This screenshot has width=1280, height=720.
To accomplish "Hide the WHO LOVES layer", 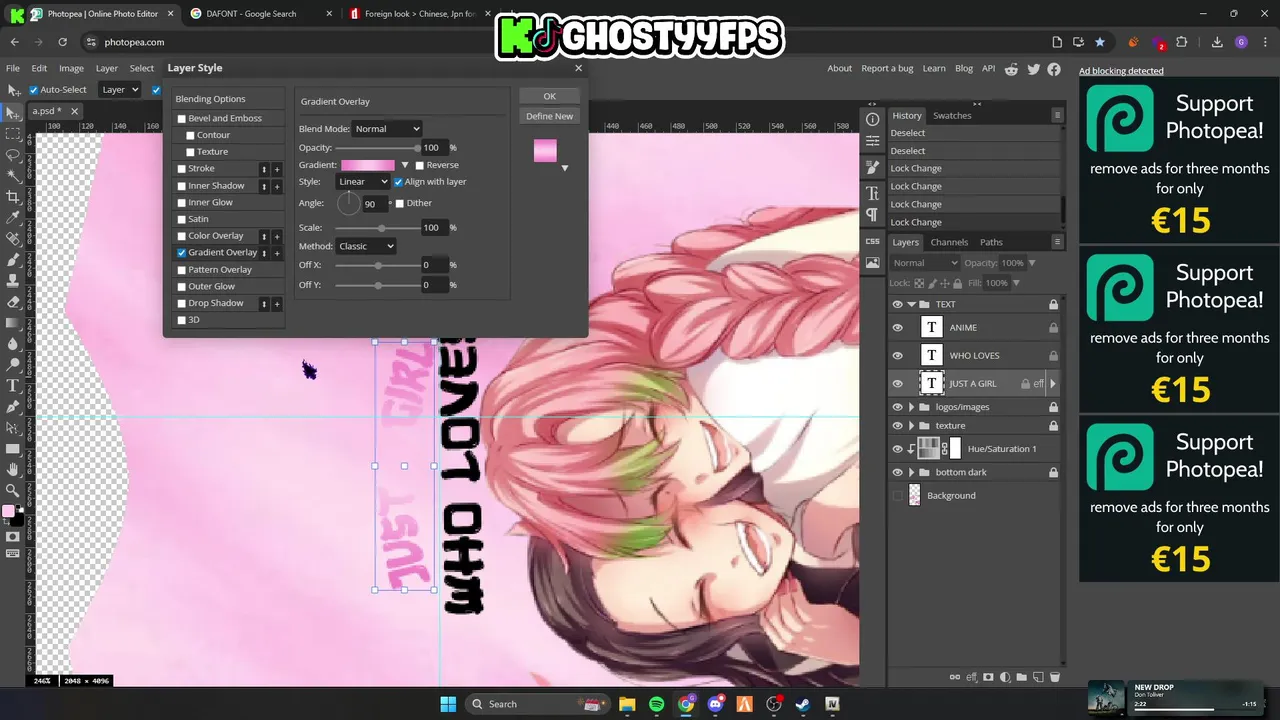I will coord(897,355).
